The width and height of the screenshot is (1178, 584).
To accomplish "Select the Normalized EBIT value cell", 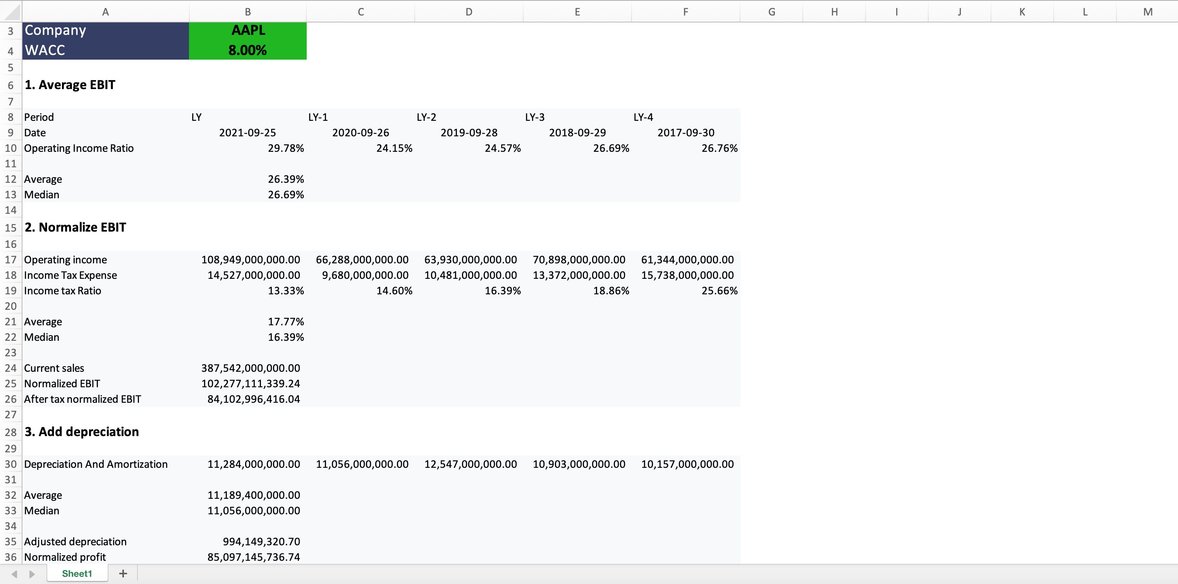I will point(247,383).
